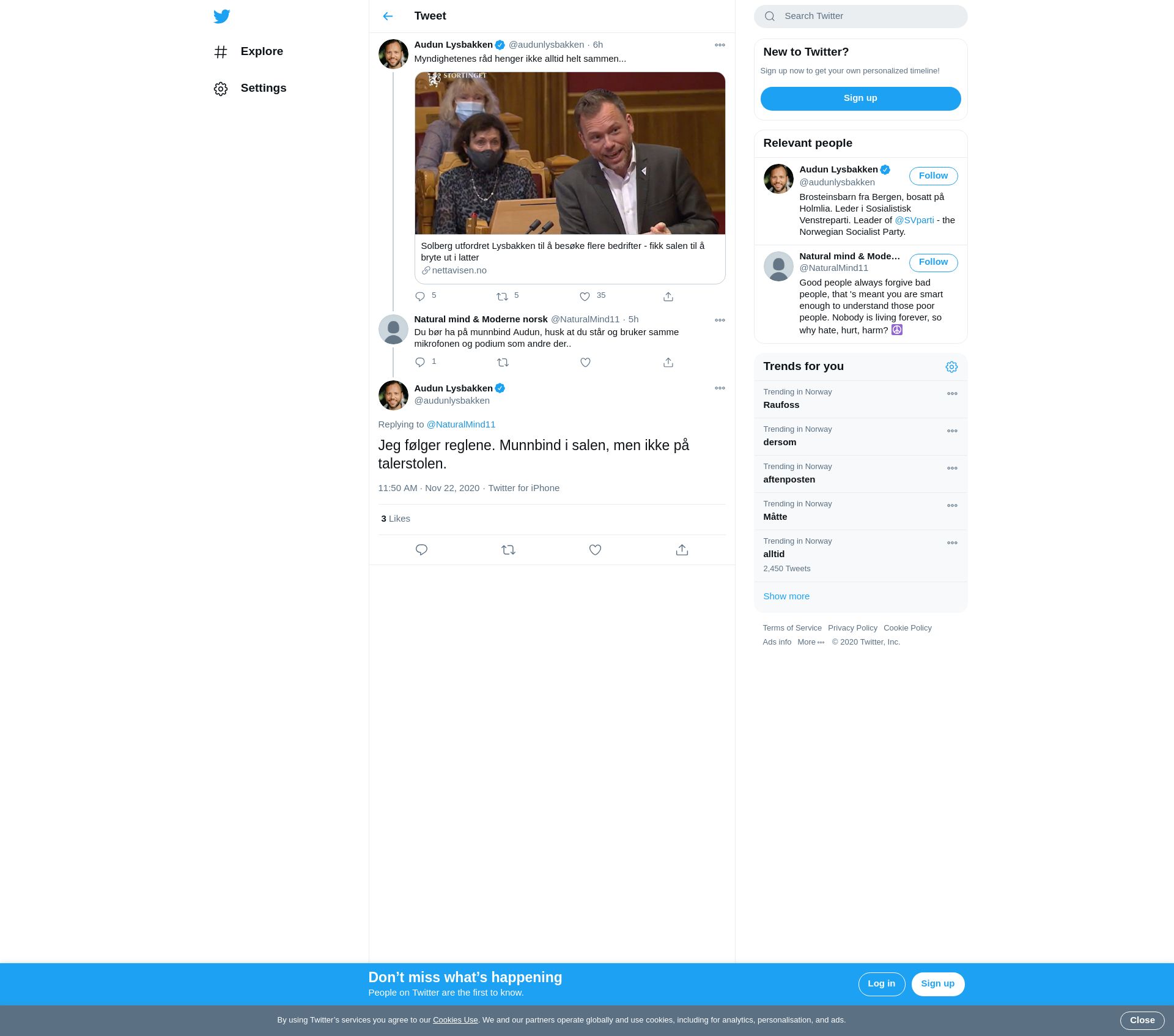Click the Twitter bird logo
Screen dimensions: 1174x1036
click(221, 17)
